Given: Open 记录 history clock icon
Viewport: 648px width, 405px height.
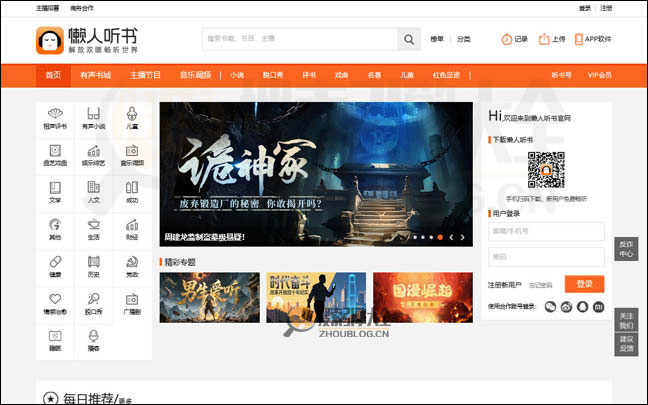Looking at the screenshot, I should click(506, 39).
